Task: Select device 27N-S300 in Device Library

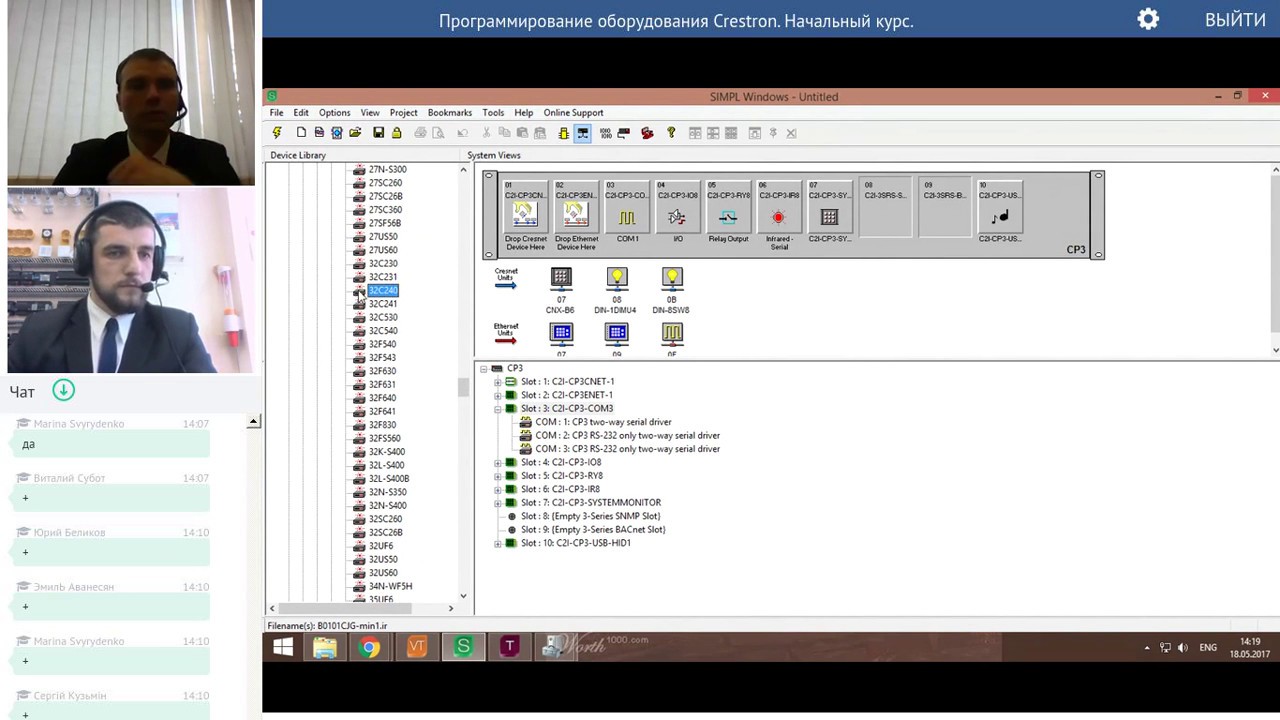Action: pyautogui.click(x=387, y=169)
